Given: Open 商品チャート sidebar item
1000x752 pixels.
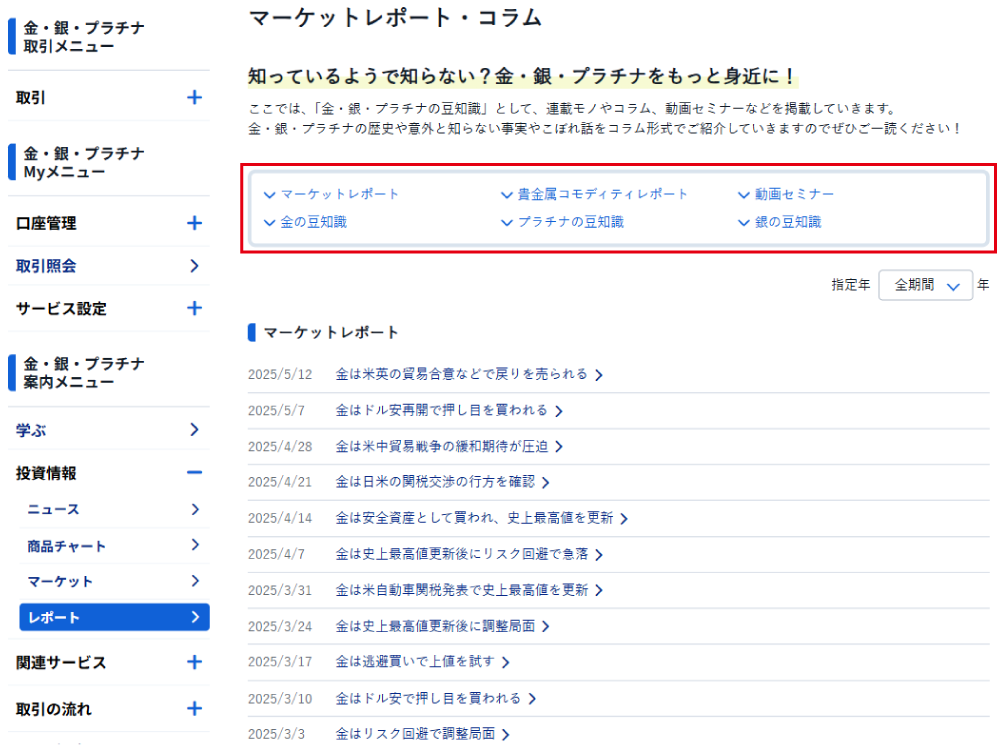Looking at the screenshot, I should tap(112, 546).
